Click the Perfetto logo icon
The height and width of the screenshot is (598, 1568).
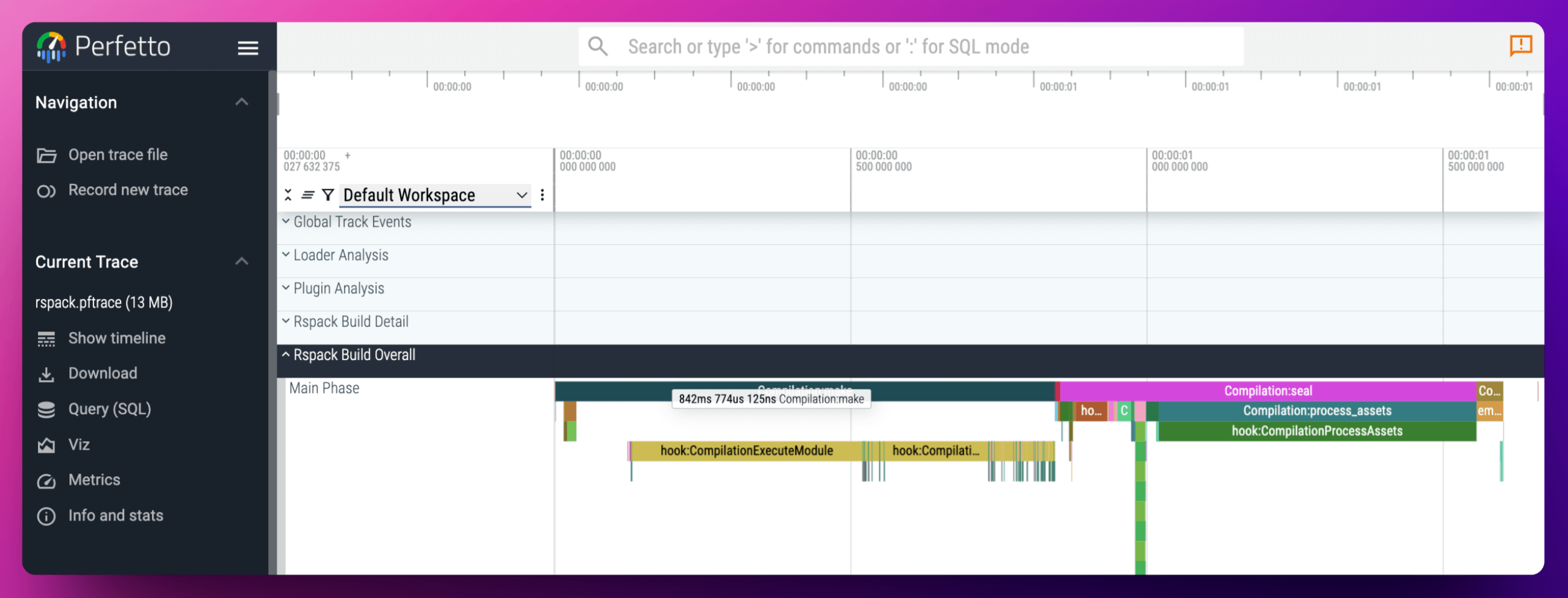pyautogui.click(x=51, y=47)
